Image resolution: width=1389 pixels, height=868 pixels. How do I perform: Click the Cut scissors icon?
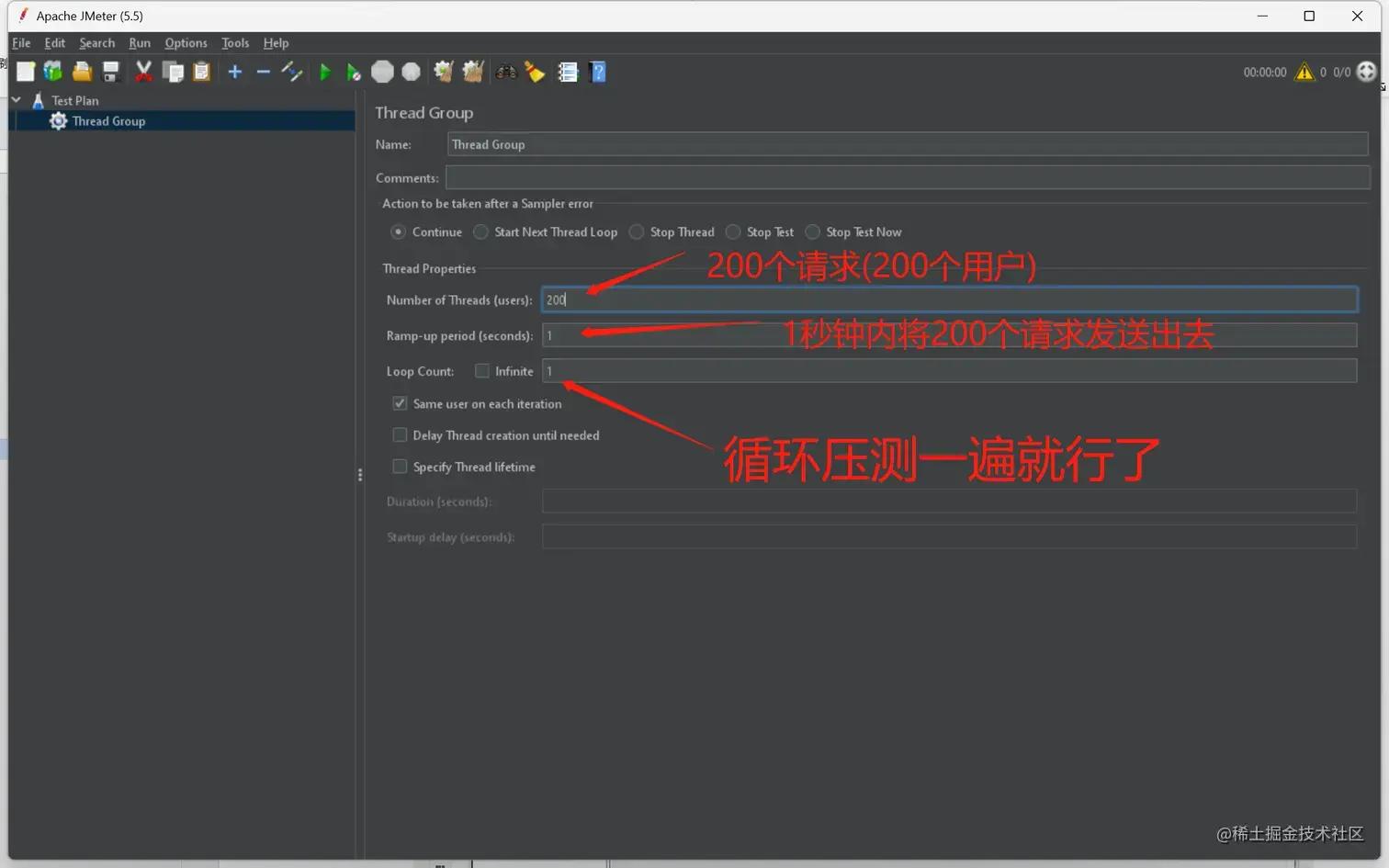[143, 72]
